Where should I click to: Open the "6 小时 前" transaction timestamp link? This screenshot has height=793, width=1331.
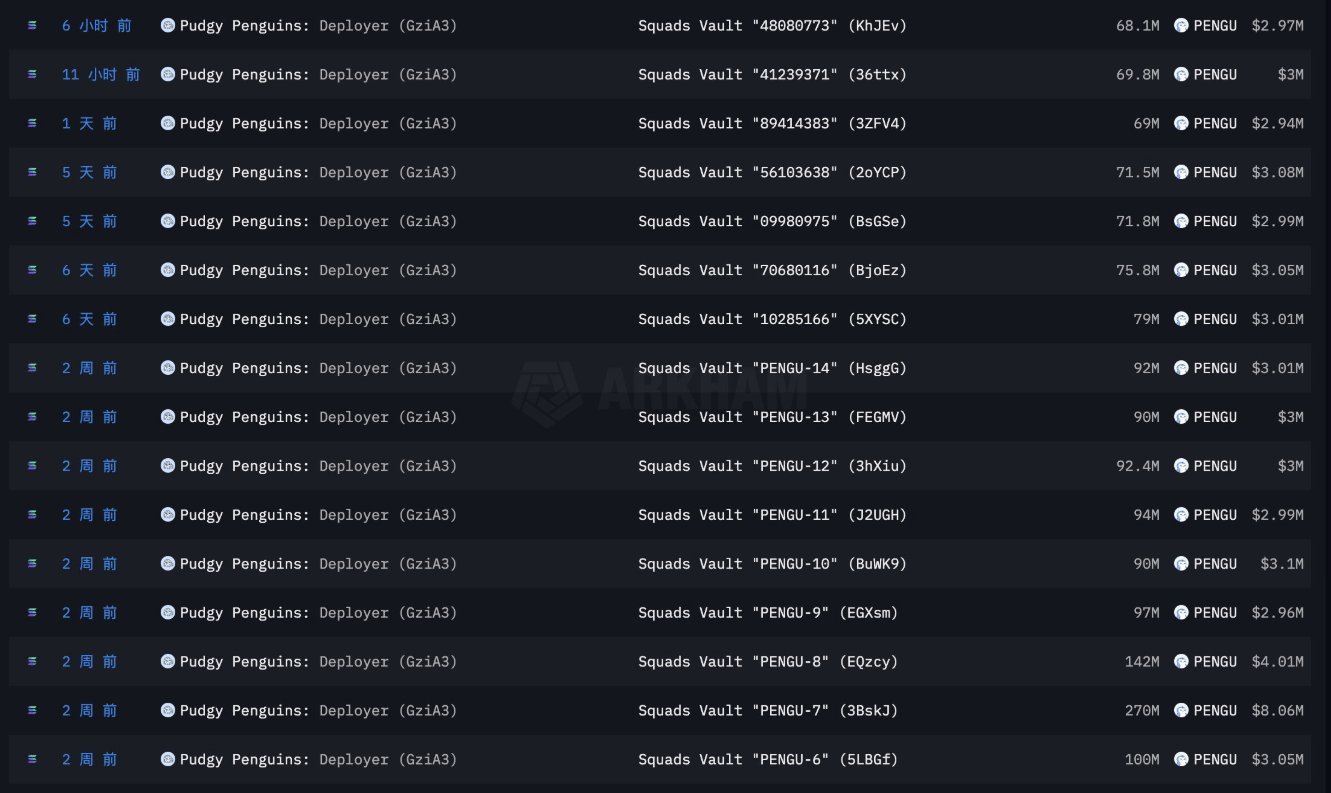point(96,26)
